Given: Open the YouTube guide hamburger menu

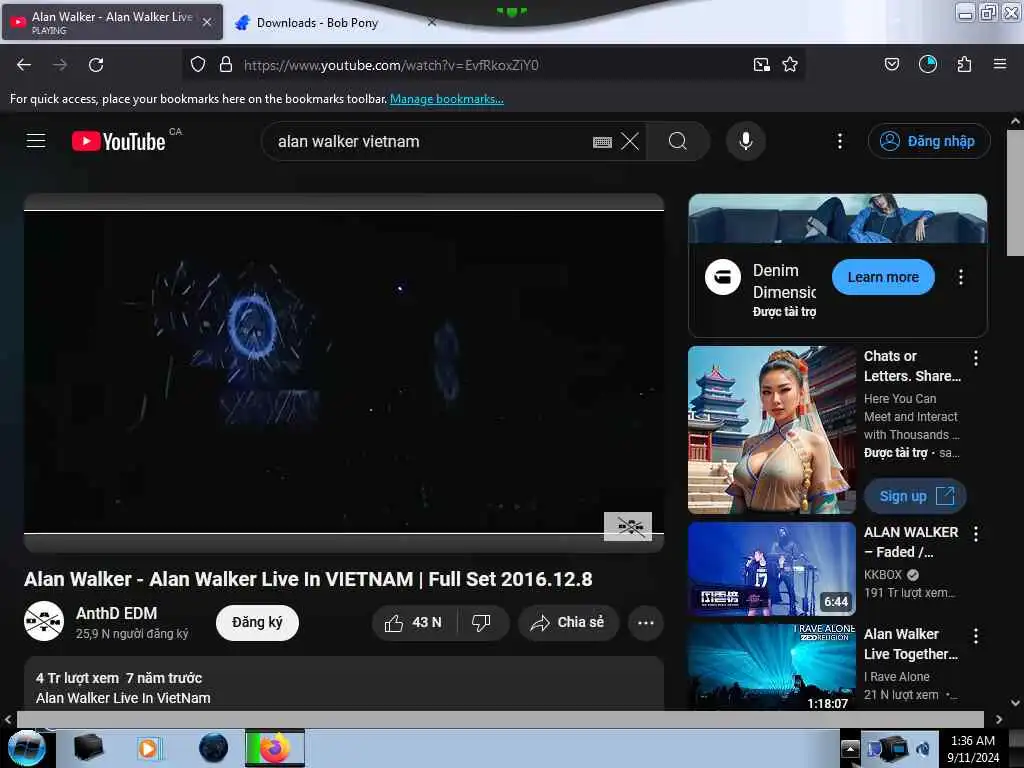Looking at the screenshot, I should point(36,141).
